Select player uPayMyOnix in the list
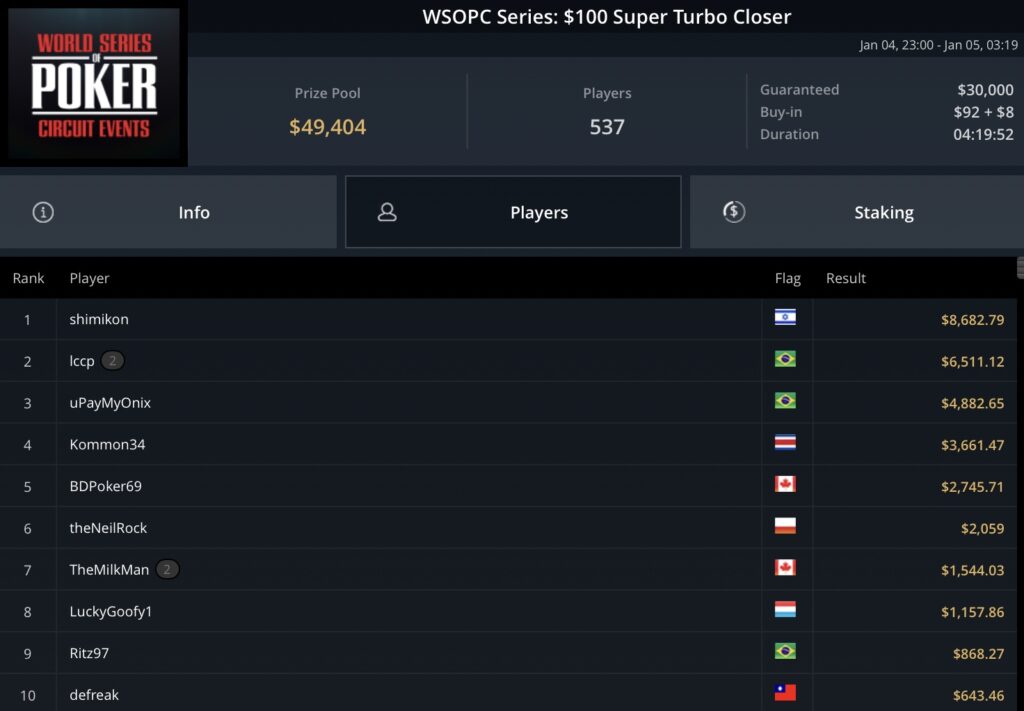 tap(110, 403)
